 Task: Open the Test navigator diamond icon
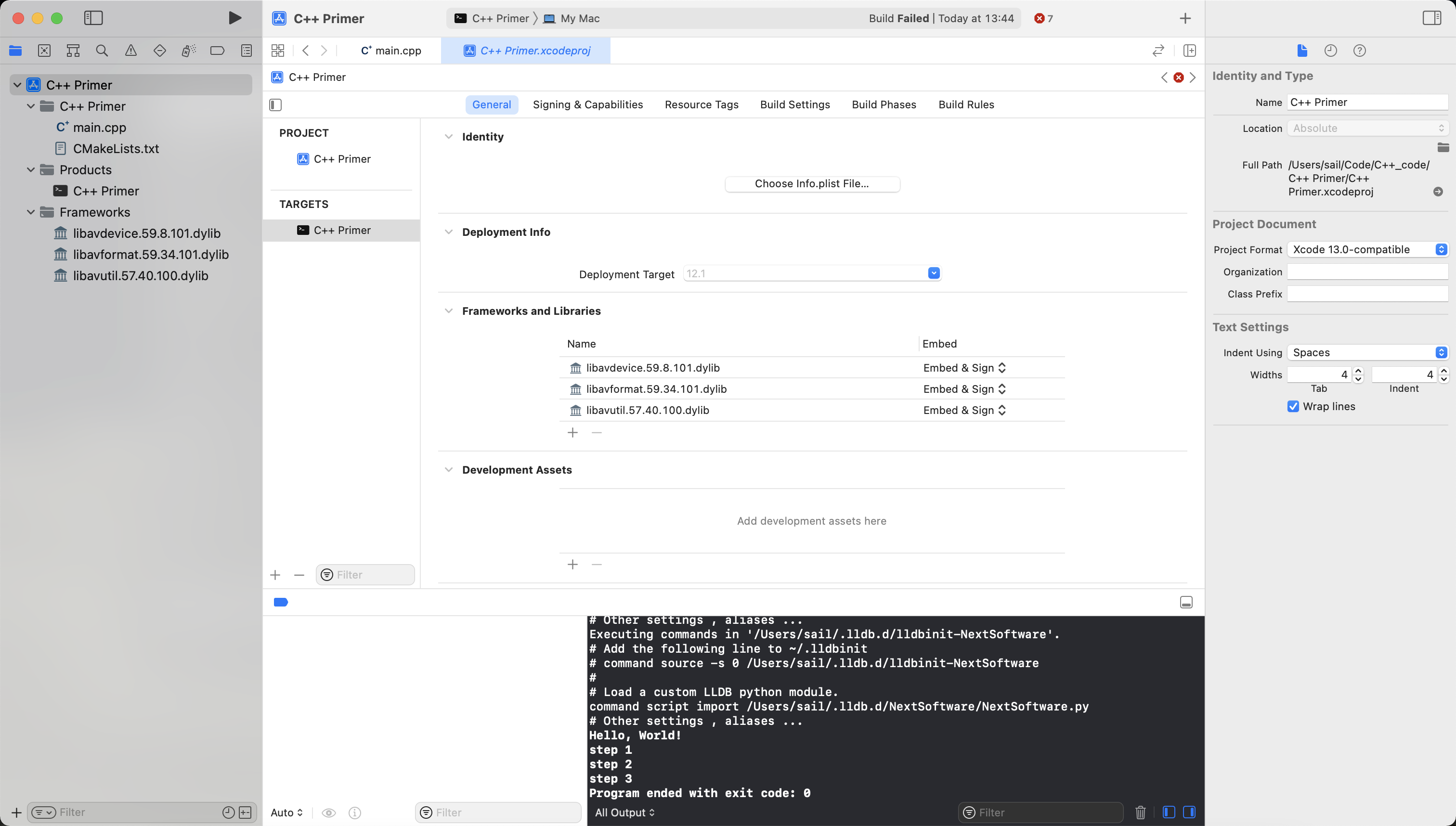click(x=160, y=51)
